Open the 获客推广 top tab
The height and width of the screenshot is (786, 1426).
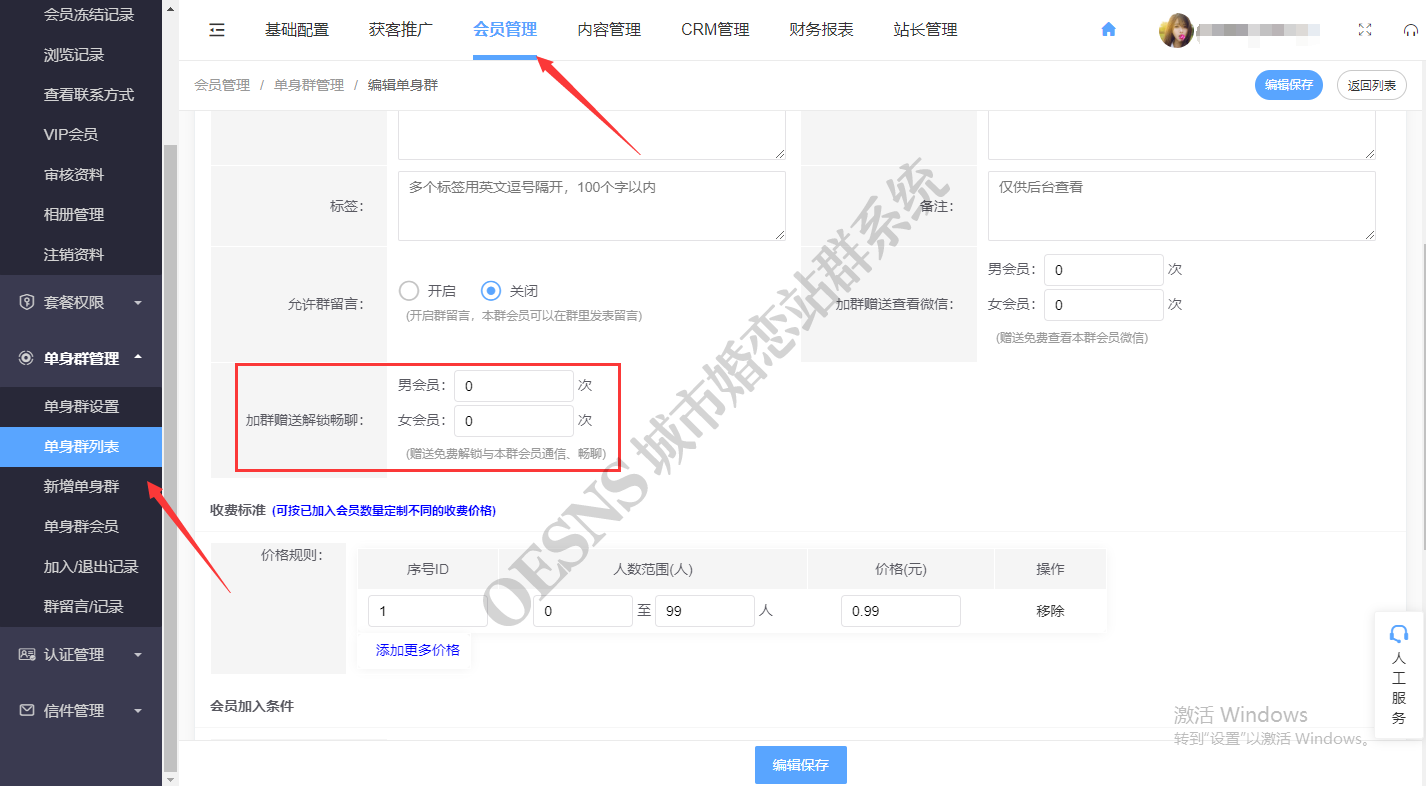coord(401,30)
